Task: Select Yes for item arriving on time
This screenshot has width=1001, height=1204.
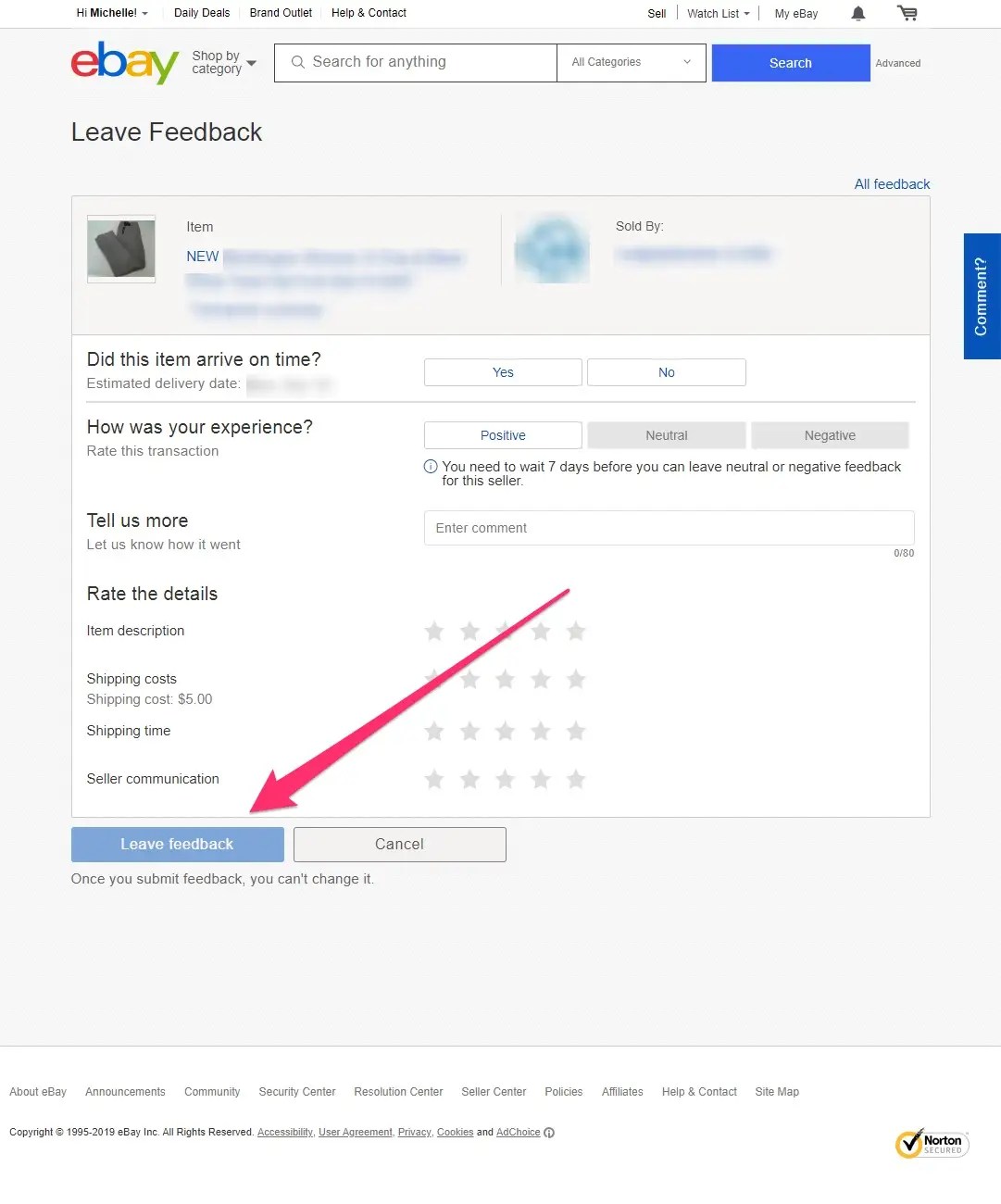Action: coord(502,371)
